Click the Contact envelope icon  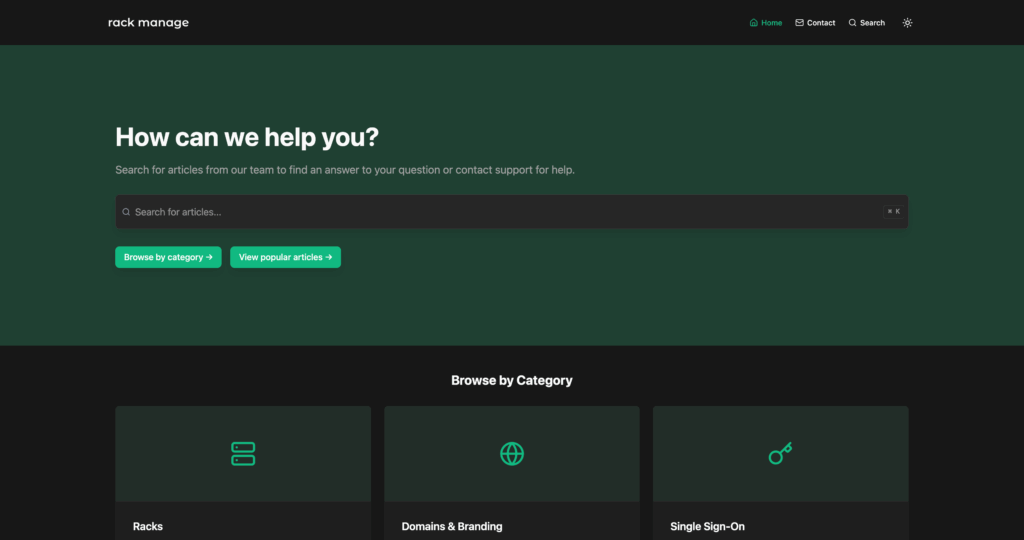coord(799,23)
